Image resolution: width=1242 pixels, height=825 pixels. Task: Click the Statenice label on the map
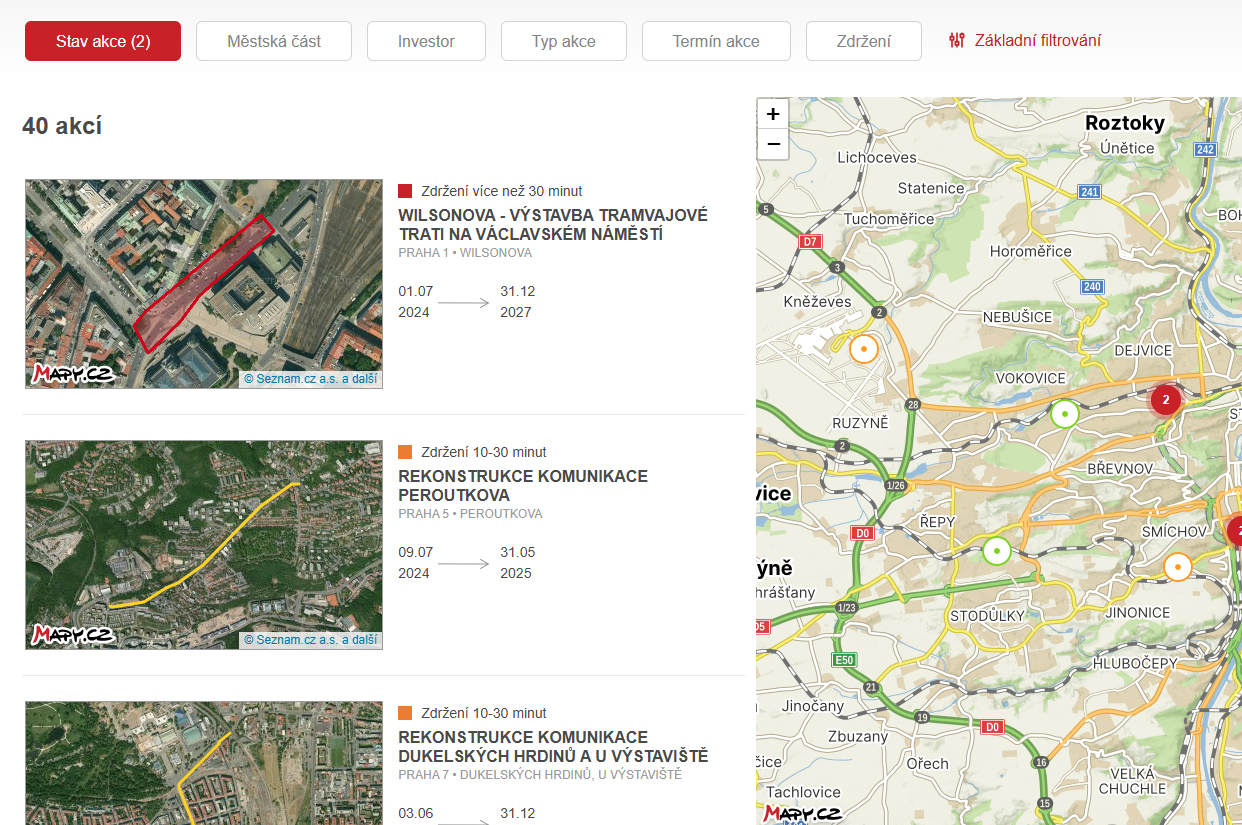pos(931,188)
